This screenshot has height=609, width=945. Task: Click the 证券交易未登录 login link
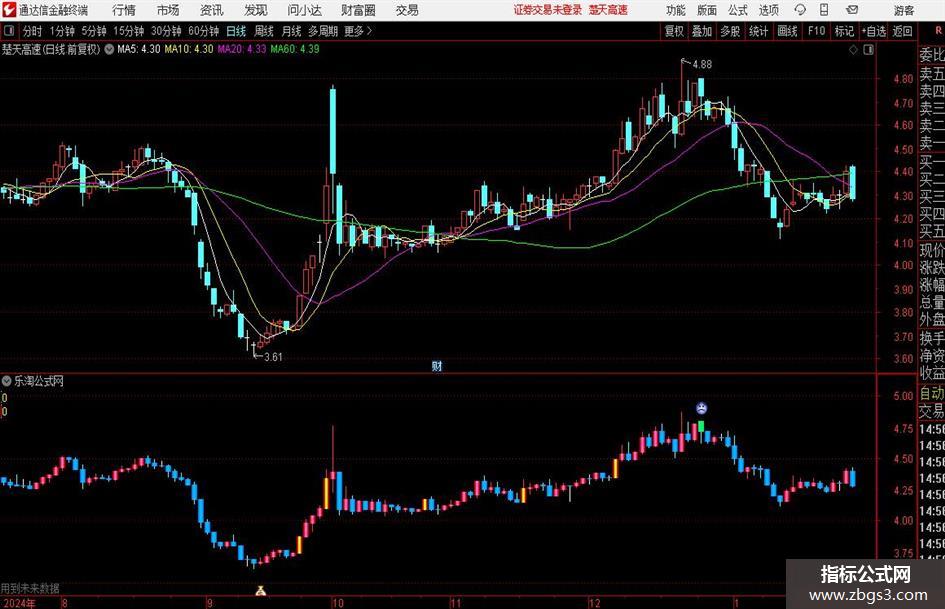coord(548,10)
